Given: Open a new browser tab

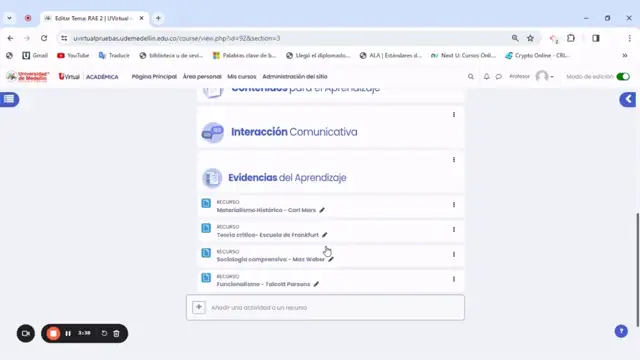Looking at the screenshot, I should point(158,18).
